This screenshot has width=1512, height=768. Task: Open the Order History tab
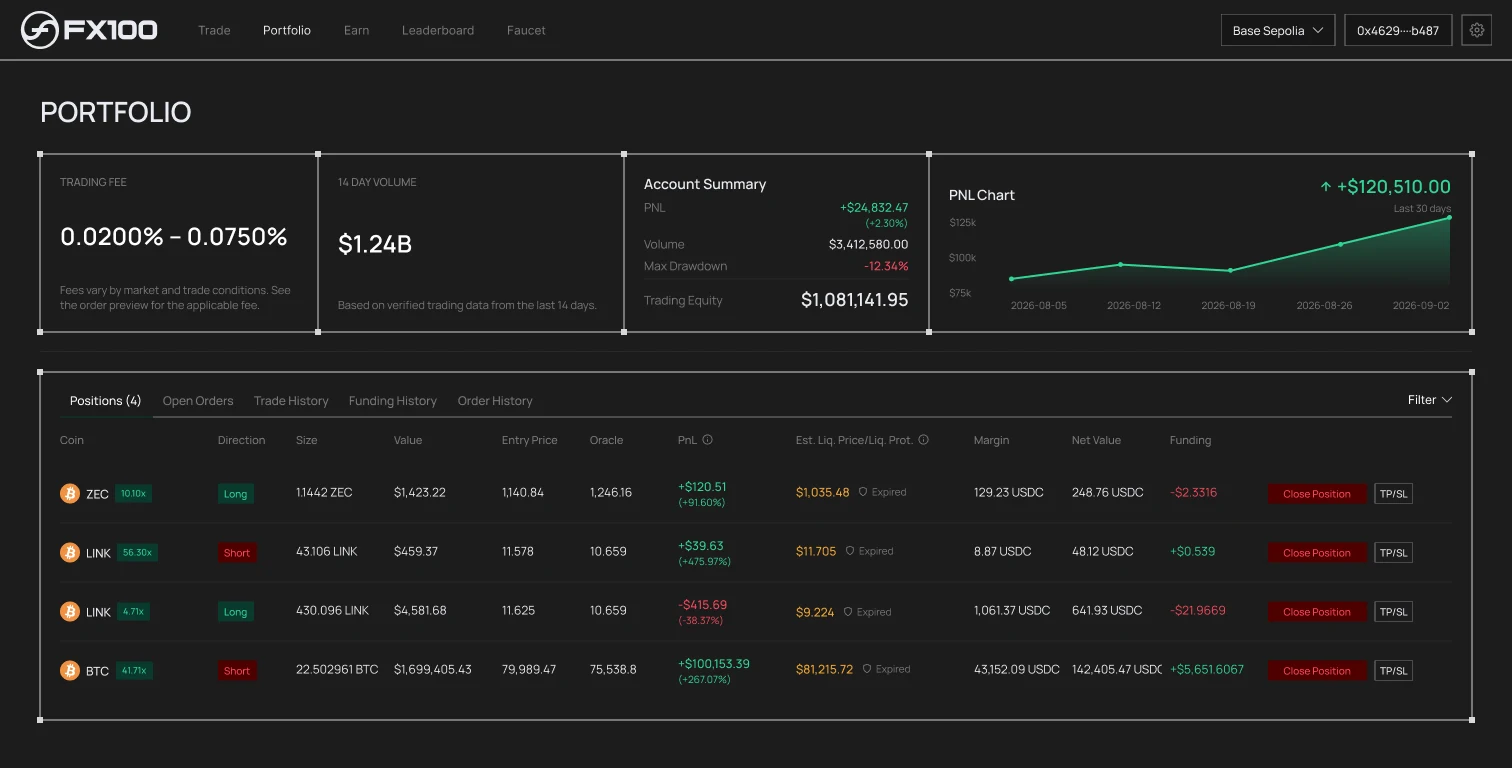pyautogui.click(x=495, y=401)
